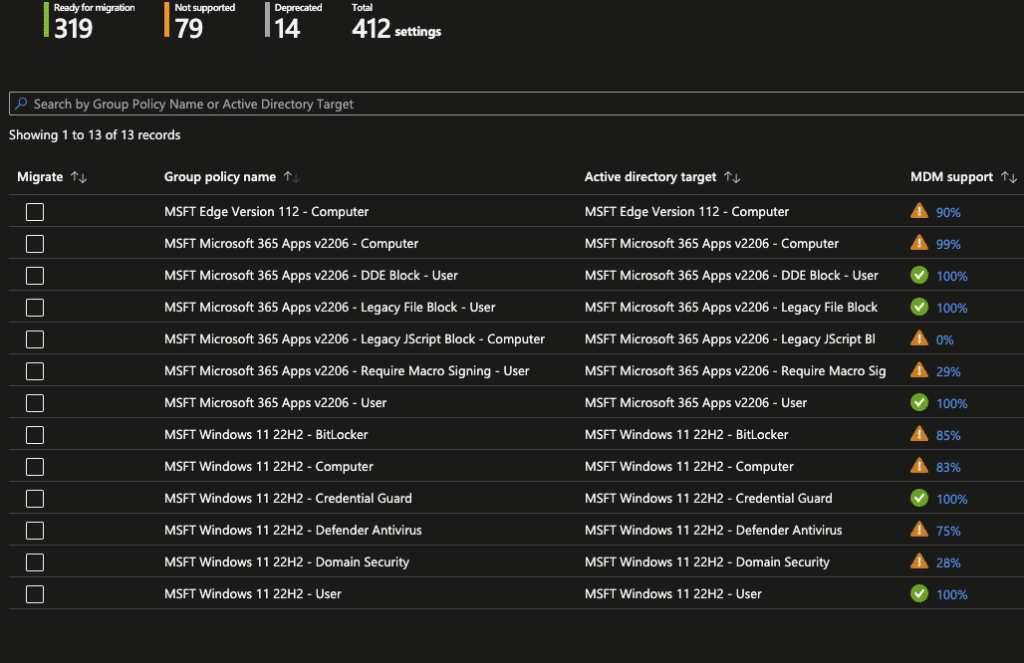Click MDM support column header
Screen dimensions: 1024x663
952,177
